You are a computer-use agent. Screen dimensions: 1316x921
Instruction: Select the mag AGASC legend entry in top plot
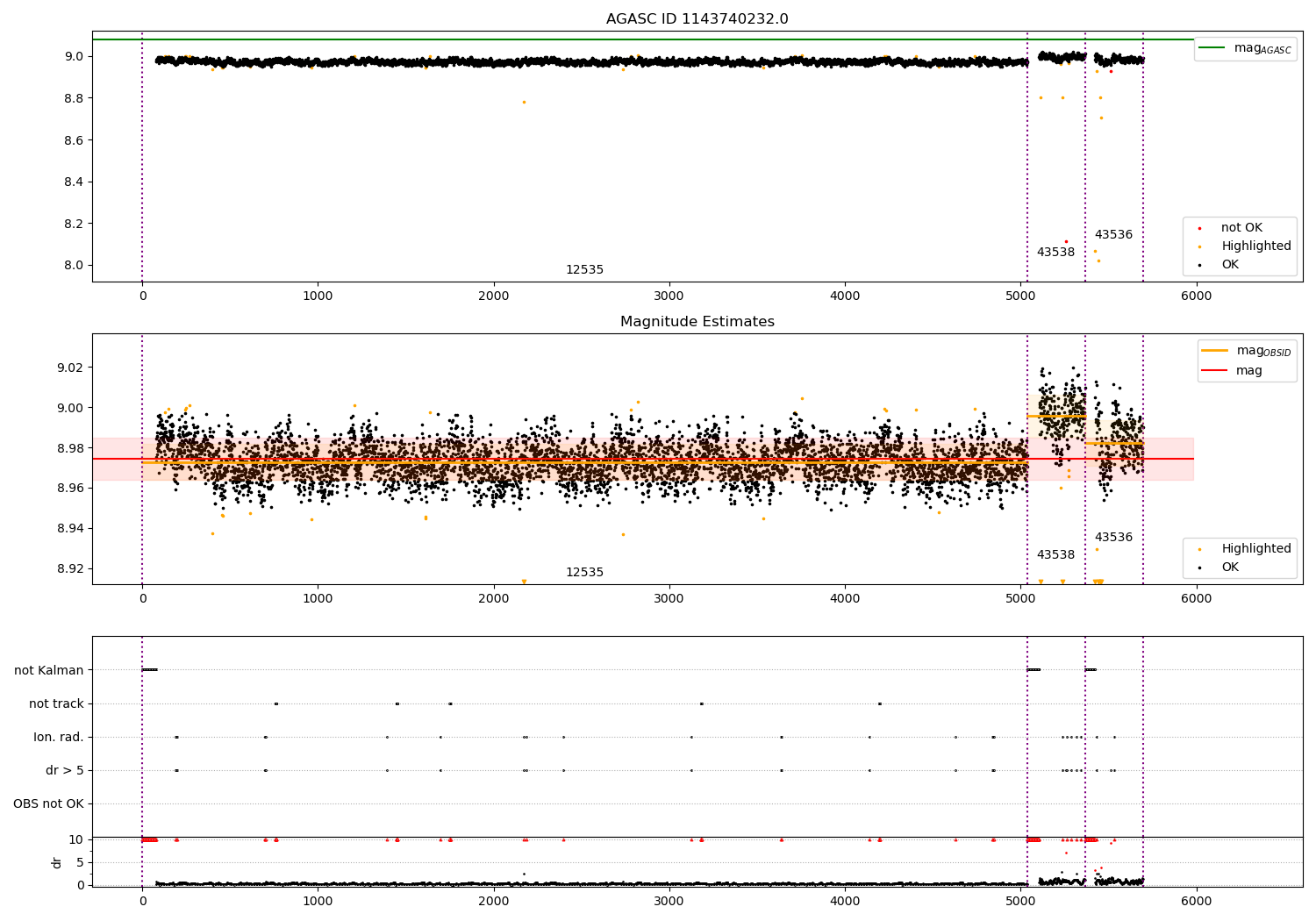pyautogui.click(x=1245, y=48)
